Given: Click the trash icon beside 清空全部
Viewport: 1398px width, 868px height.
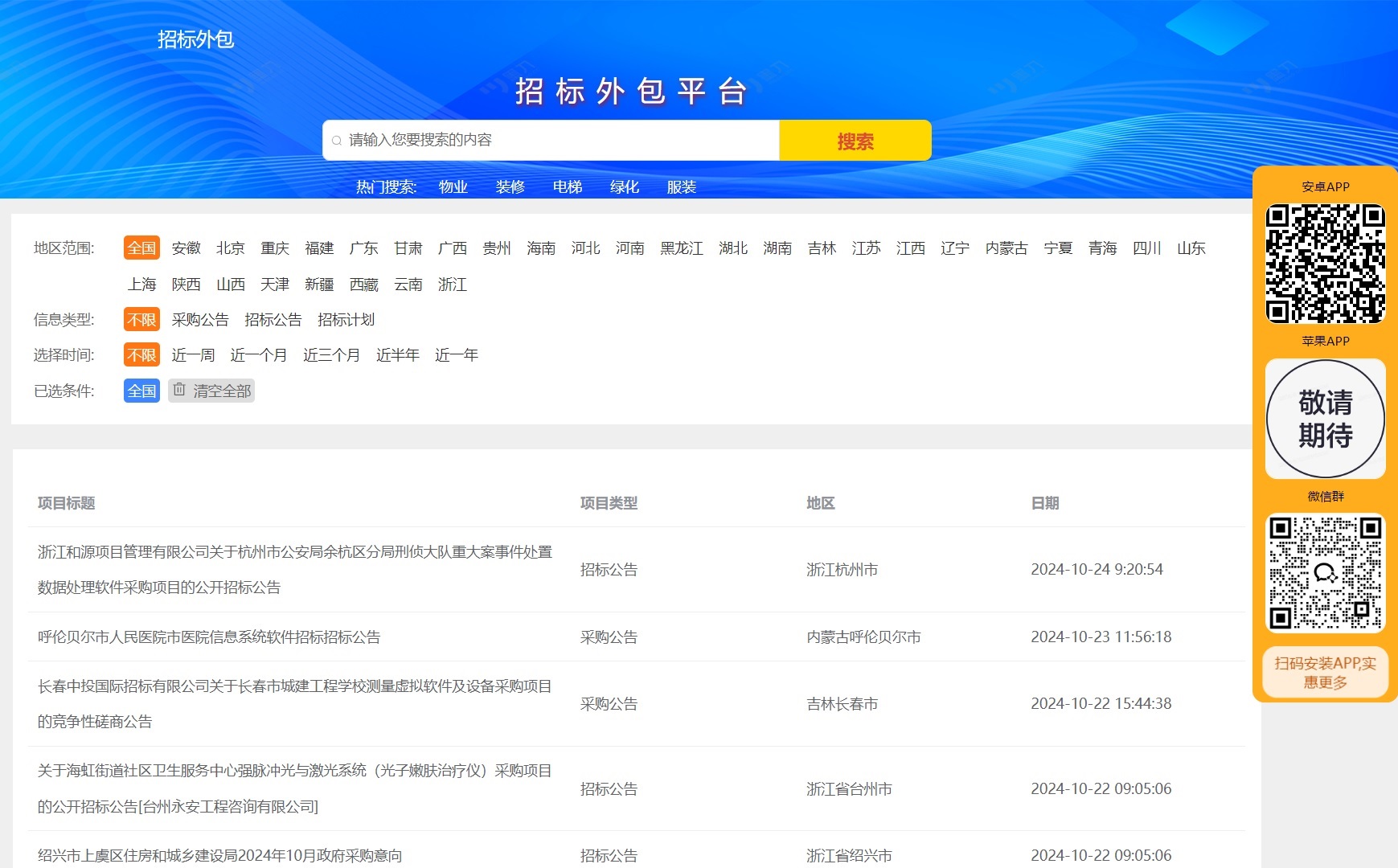Looking at the screenshot, I should [179, 390].
